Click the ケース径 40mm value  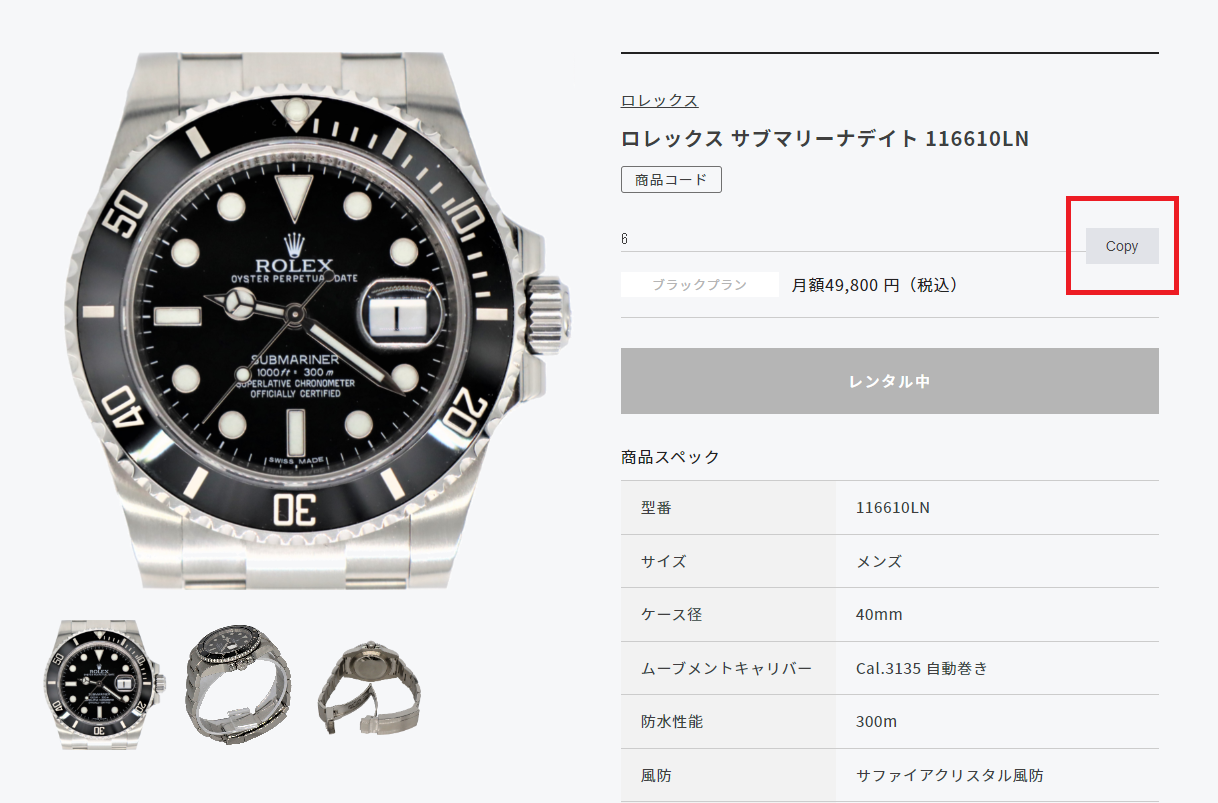pos(879,614)
